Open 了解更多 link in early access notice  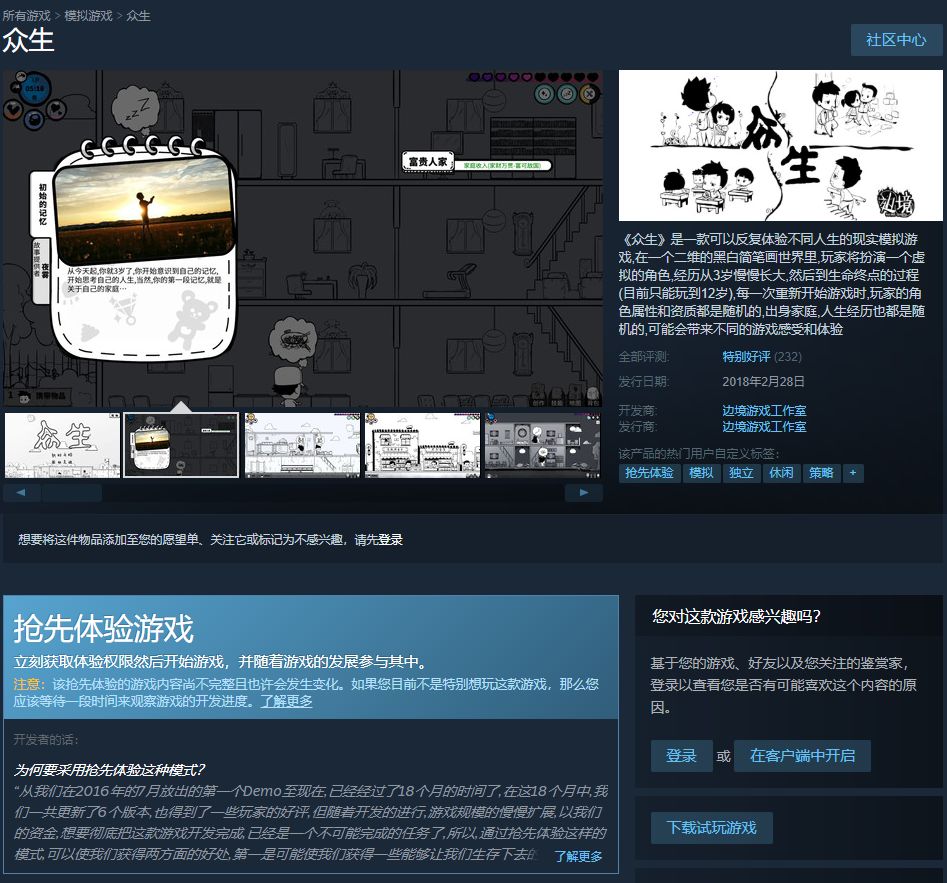tap(286, 701)
